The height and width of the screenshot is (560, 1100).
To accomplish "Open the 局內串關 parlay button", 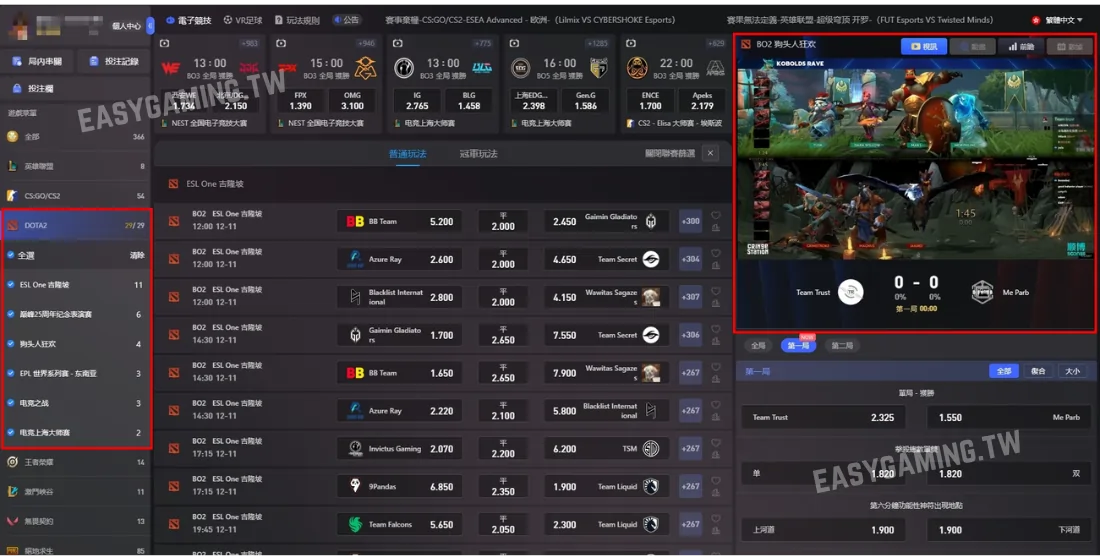I will [x=37, y=62].
